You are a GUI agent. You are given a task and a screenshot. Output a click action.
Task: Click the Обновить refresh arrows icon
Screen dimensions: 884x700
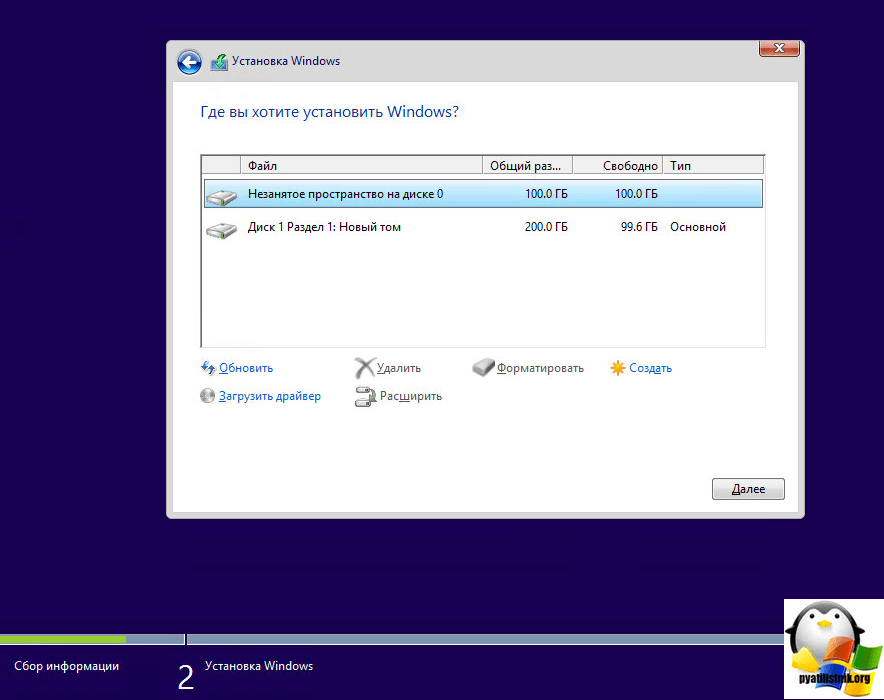(208, 367)
